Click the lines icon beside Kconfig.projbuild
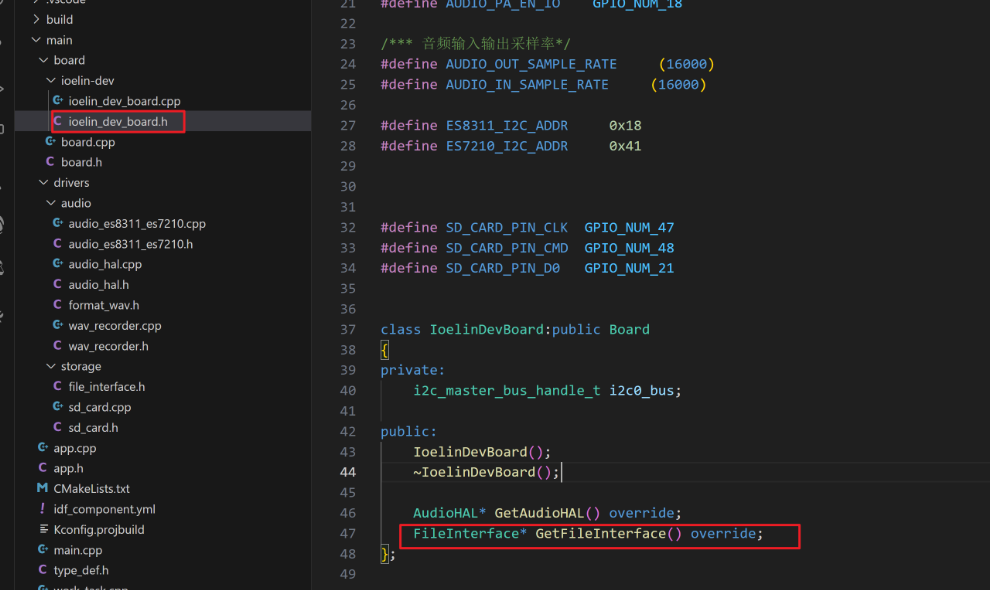Screen dimensions: 990x590 (44, 529)
